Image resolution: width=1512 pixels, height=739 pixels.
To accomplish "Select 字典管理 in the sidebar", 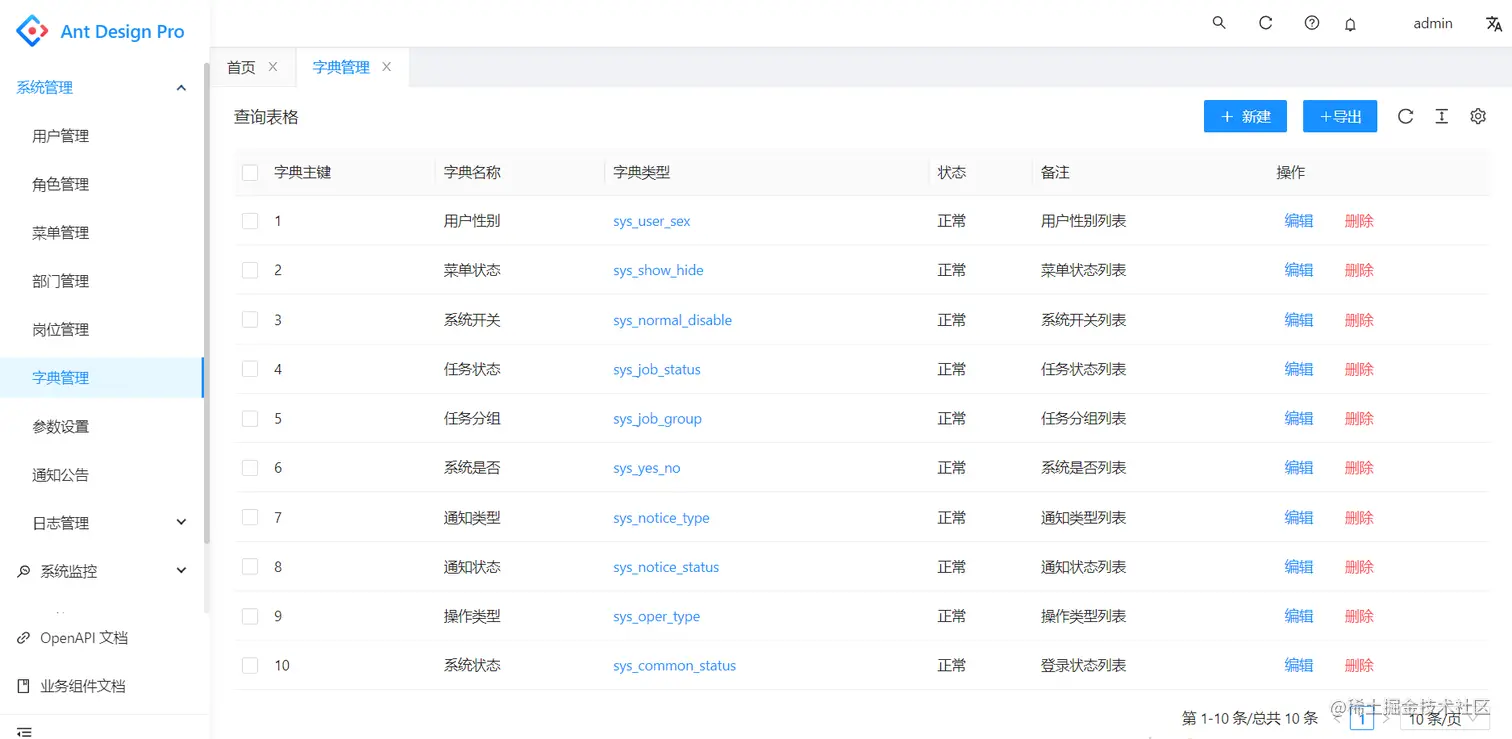I will coord(102,378).
